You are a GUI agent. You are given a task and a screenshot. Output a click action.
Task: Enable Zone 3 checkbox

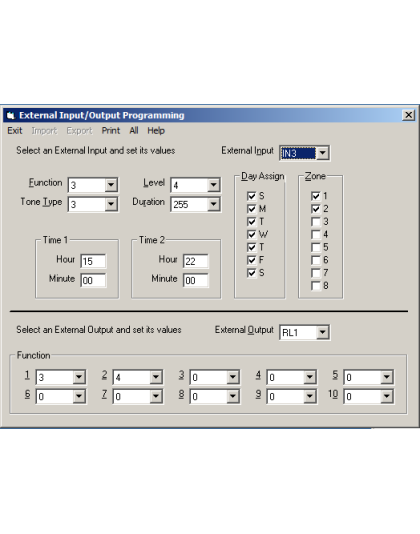(316, 222)
